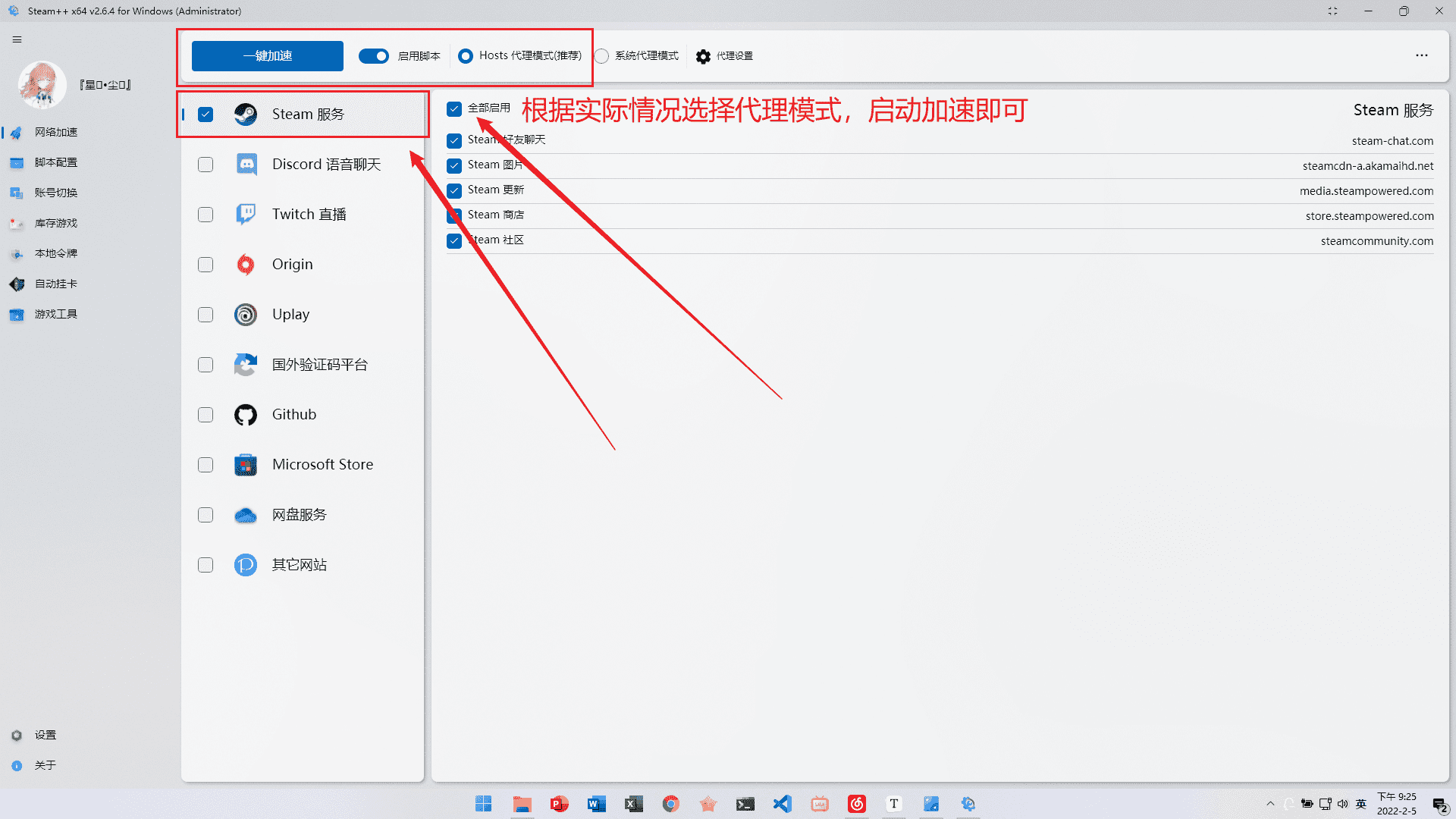The height and width of the screenshot is (819, 1456).
Task: Check the Twitch 直播 checkbox
Action: (x=206, y=215)
